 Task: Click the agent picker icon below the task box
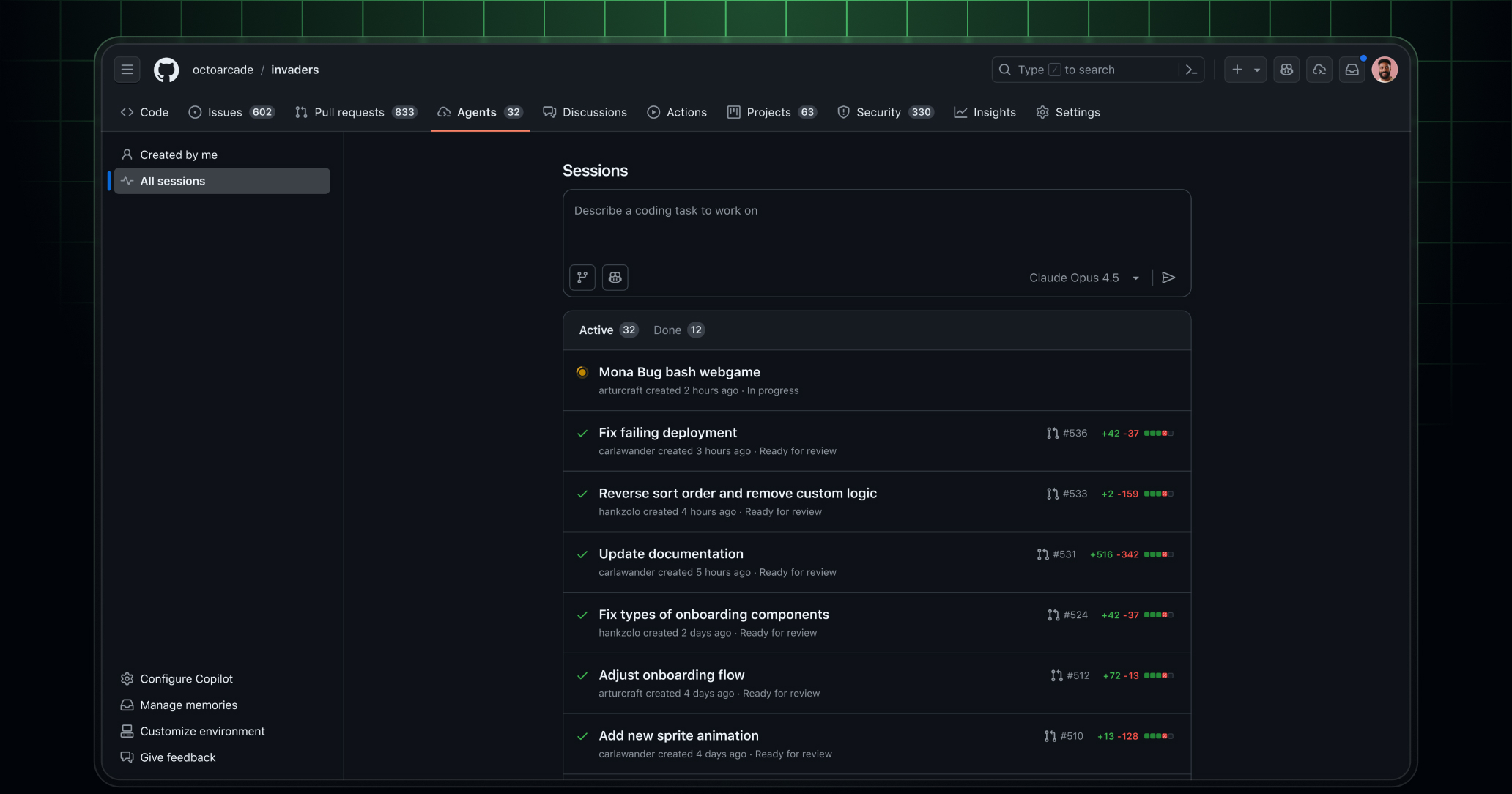(x=615, y=278)
